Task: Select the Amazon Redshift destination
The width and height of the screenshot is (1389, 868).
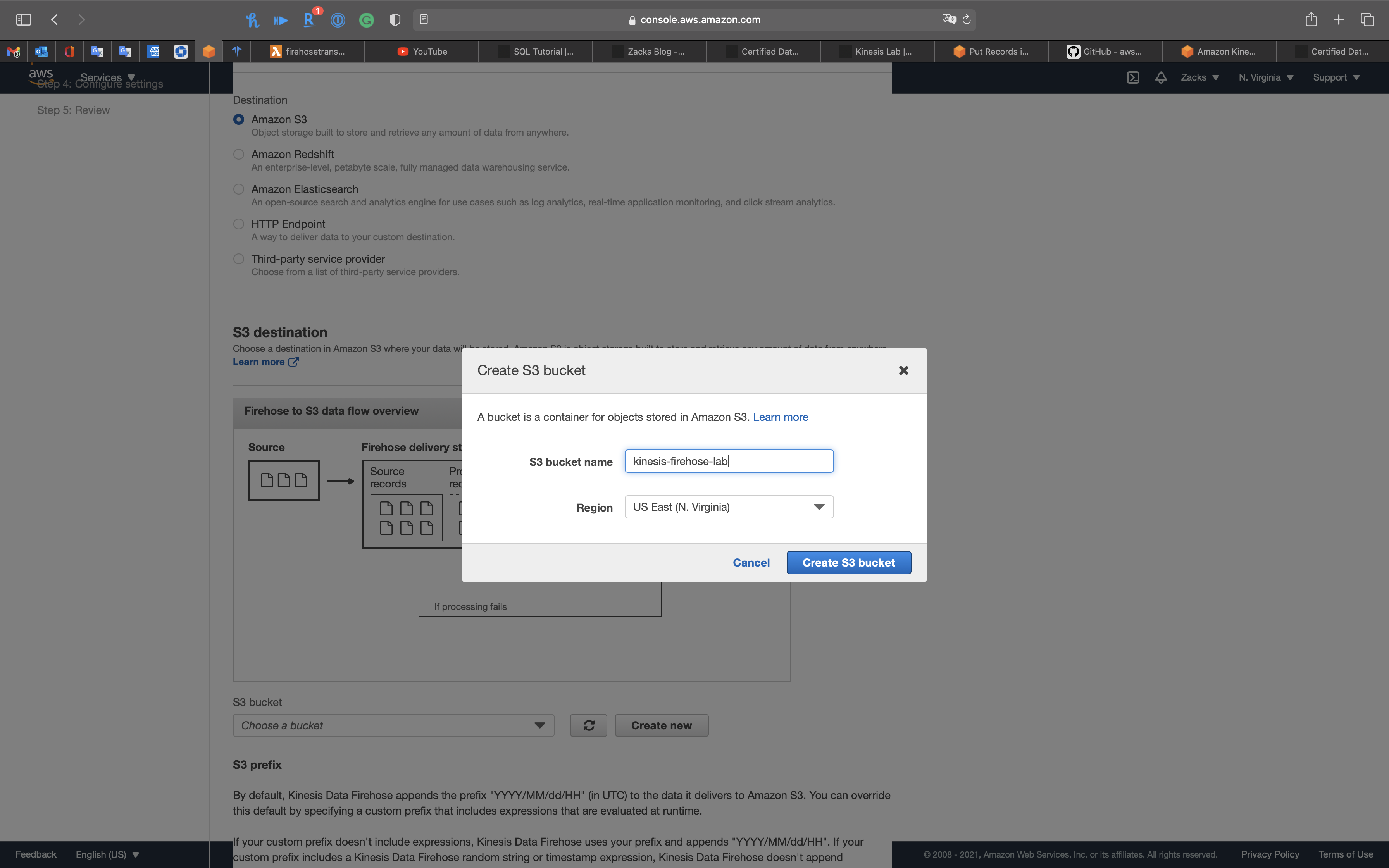Action: tap(239, 155)
